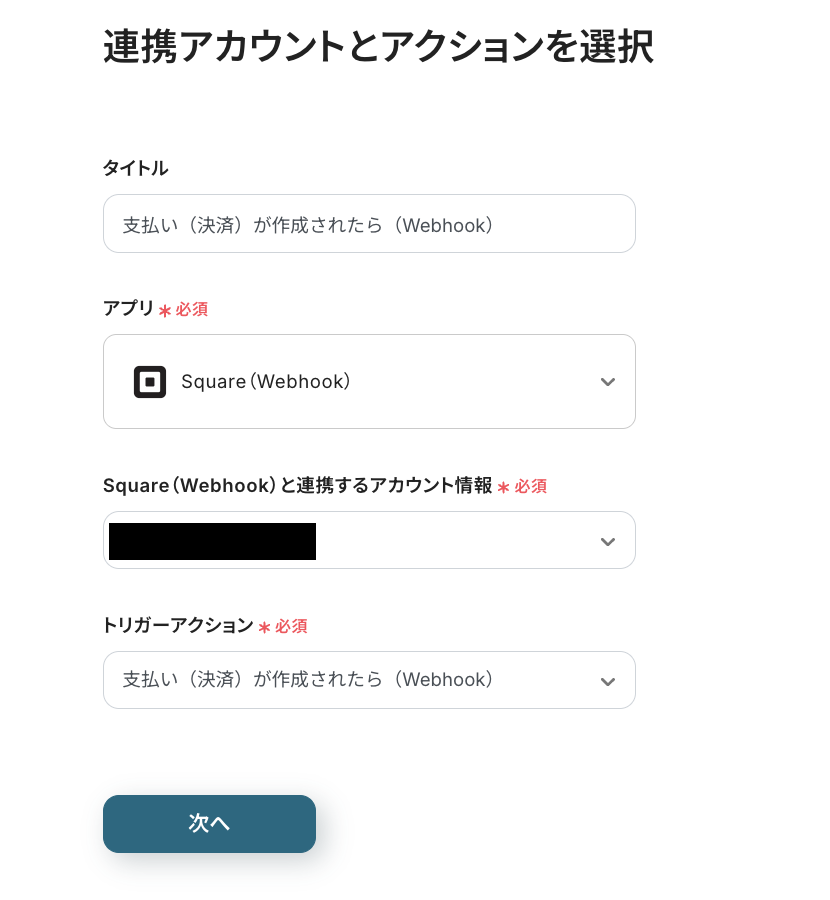Click the red asterisk next to アカウント情報
The width and height of the screenshot is (830, 900).
(504, 487)
